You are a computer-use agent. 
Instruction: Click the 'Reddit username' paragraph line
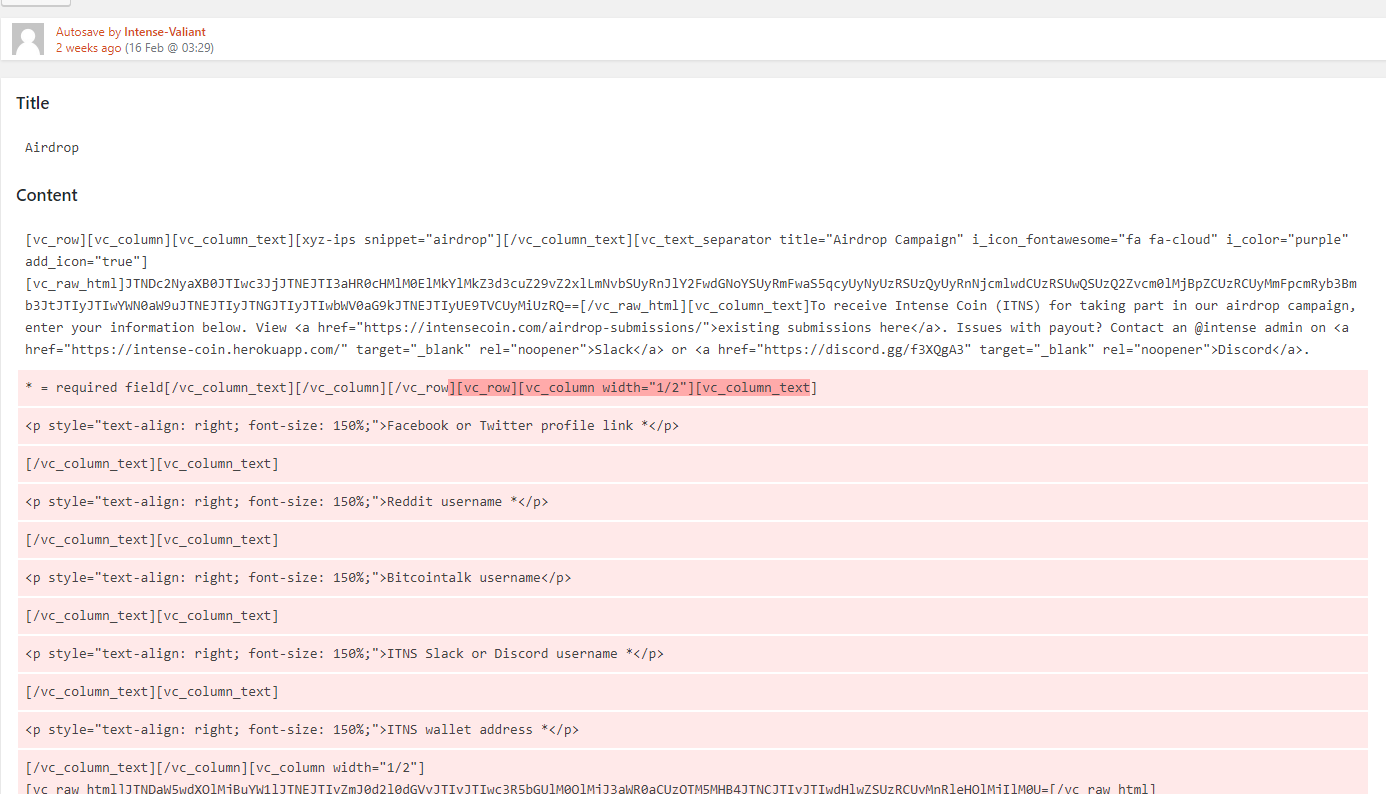(692, 502)
